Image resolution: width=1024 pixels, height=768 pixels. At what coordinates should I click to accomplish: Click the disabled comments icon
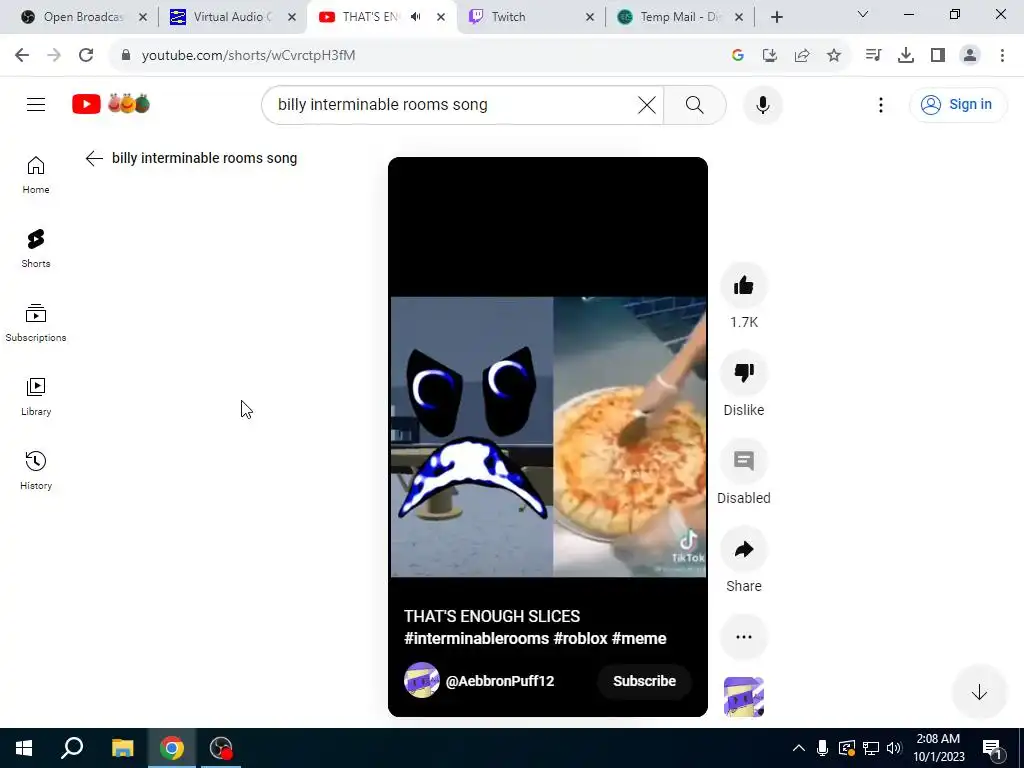(743, 461)
